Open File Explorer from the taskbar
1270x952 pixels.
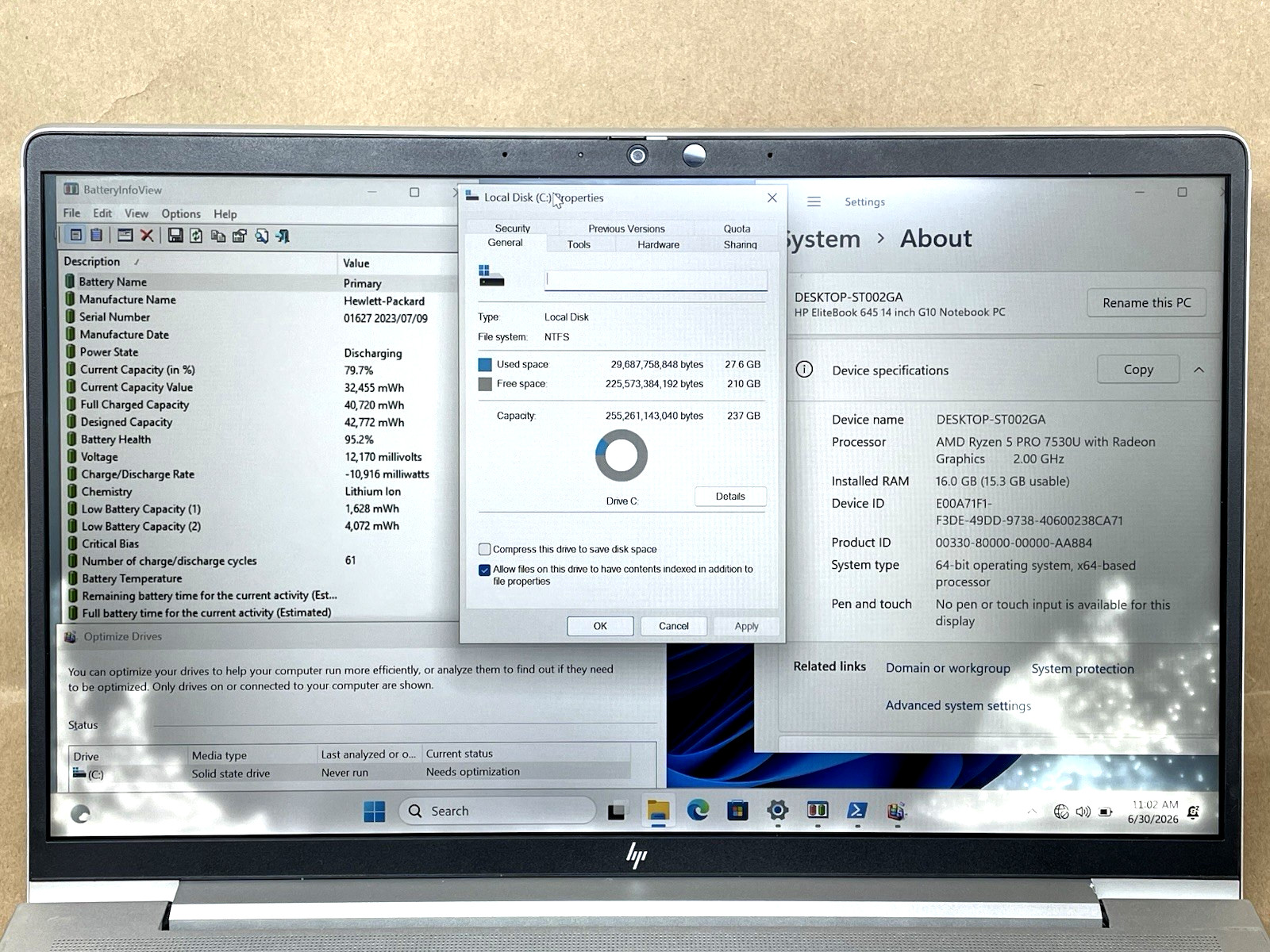coord(658,810)
